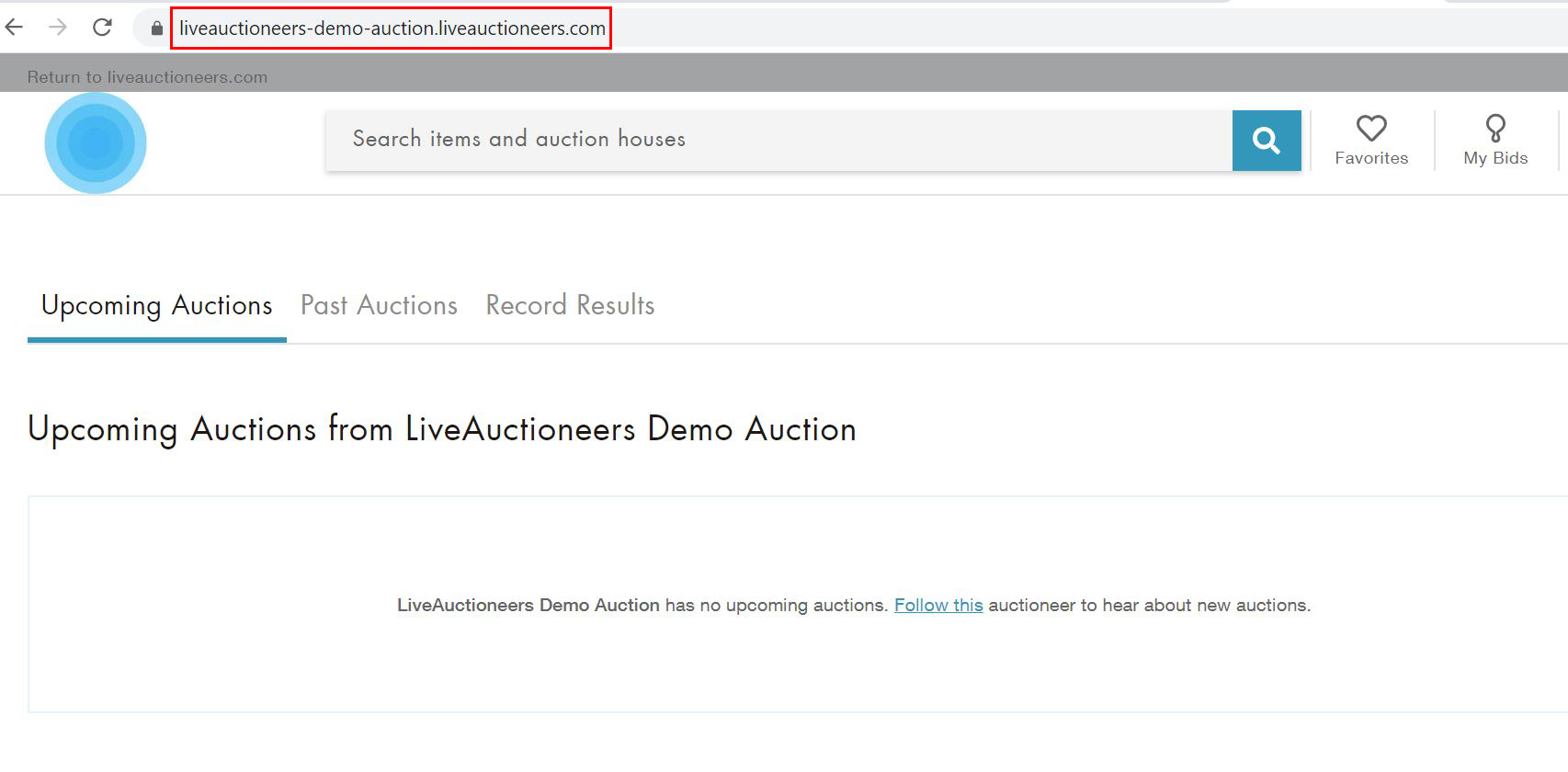Click the padlock site security icon
1568x772 pixels.
(157, 28)
